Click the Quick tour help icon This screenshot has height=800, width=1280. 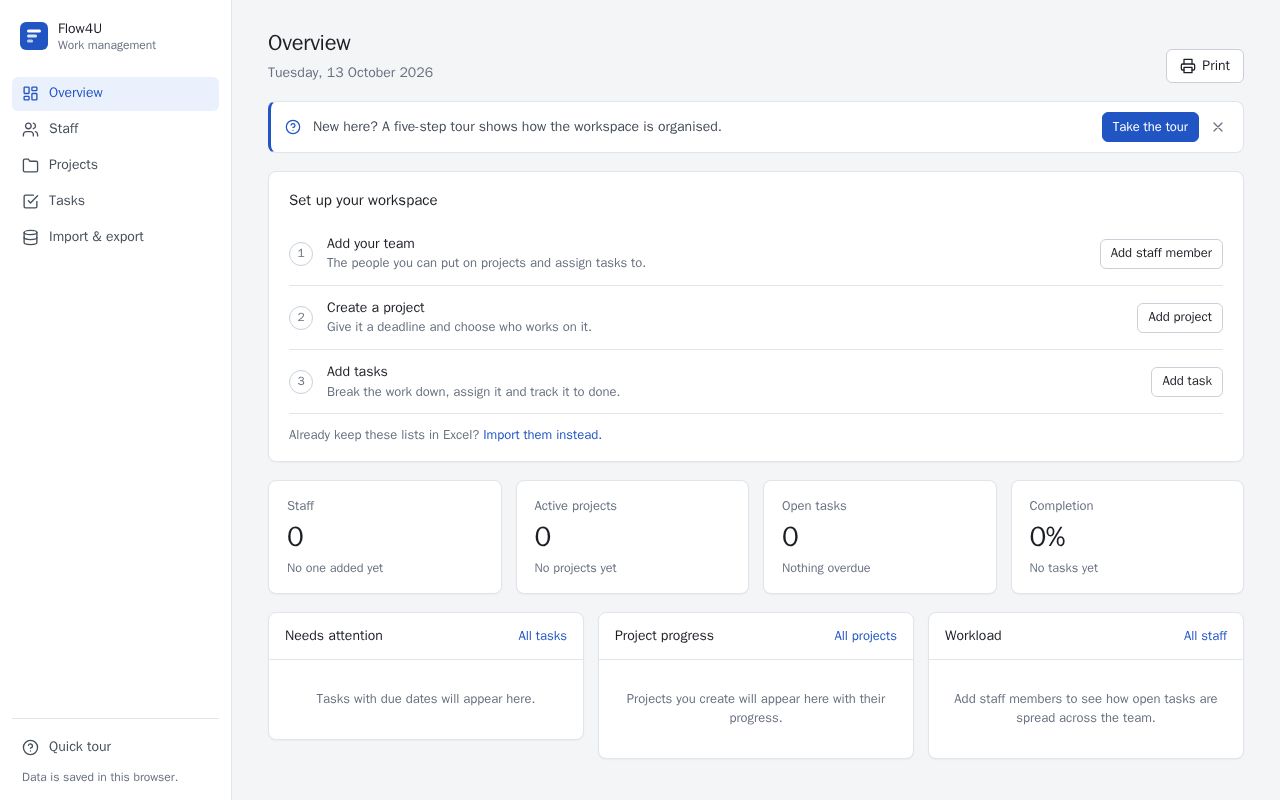pyautogui.click(x=31, y=747)
